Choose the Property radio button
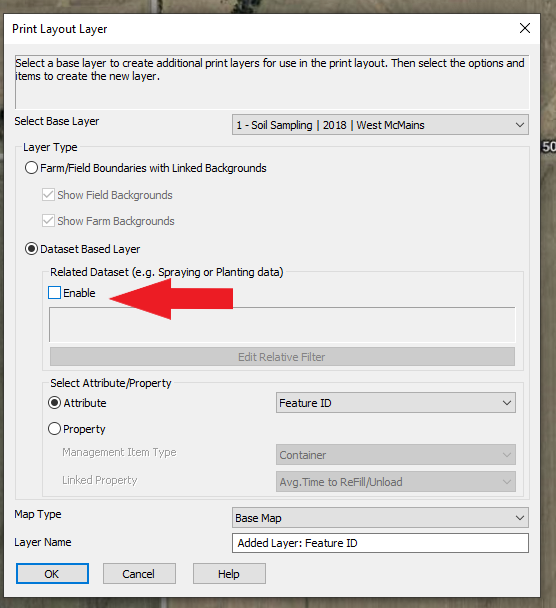Screen dimensions: 556x608 54,429
